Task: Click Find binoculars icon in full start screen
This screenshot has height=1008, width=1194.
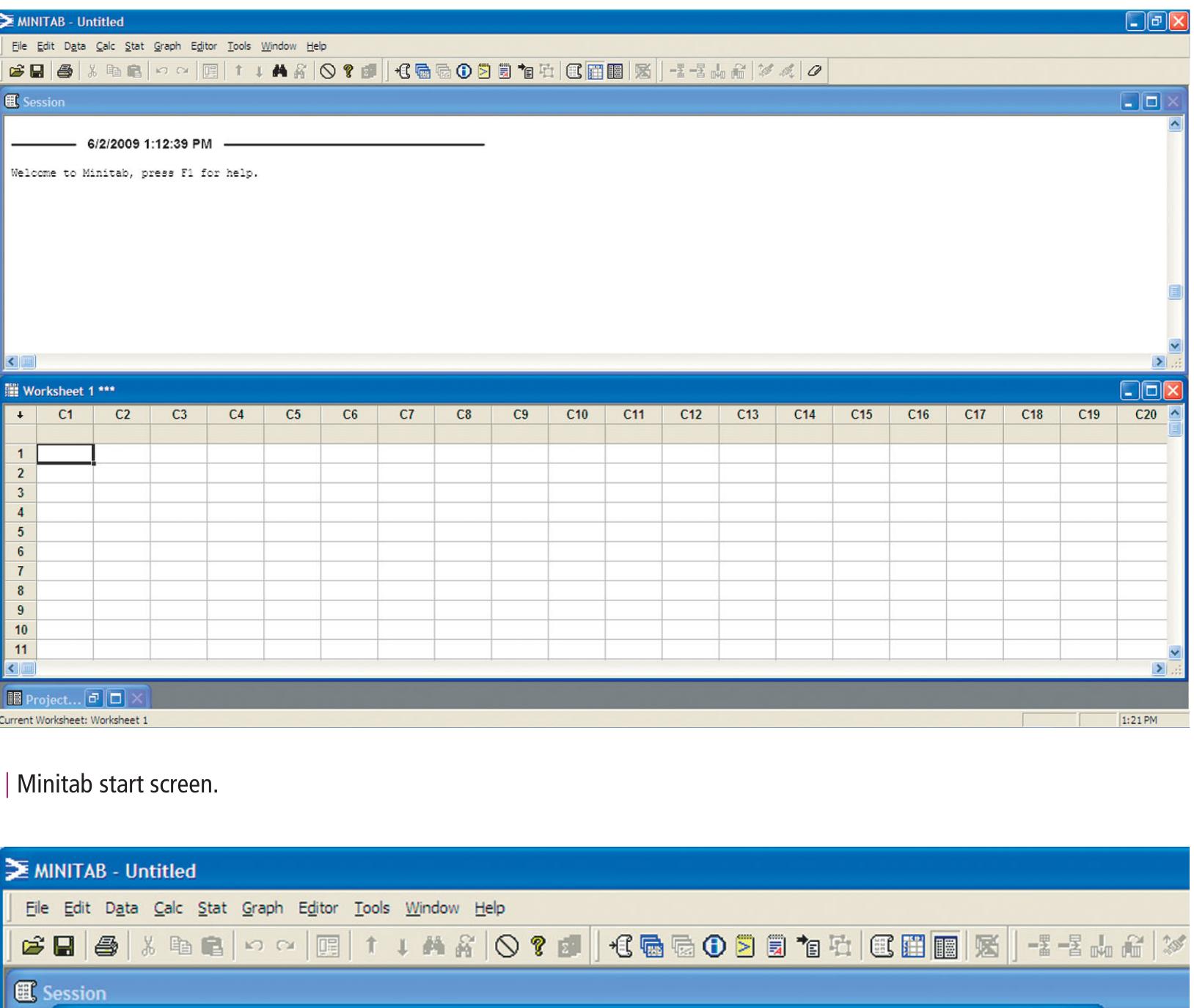Action: (279, 71)
